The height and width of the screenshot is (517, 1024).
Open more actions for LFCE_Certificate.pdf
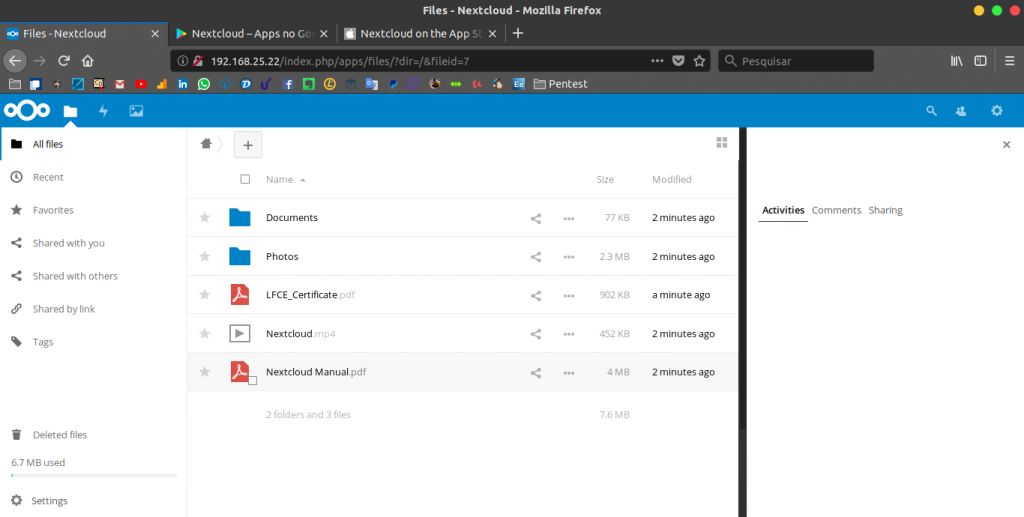(x=569, y=296)
